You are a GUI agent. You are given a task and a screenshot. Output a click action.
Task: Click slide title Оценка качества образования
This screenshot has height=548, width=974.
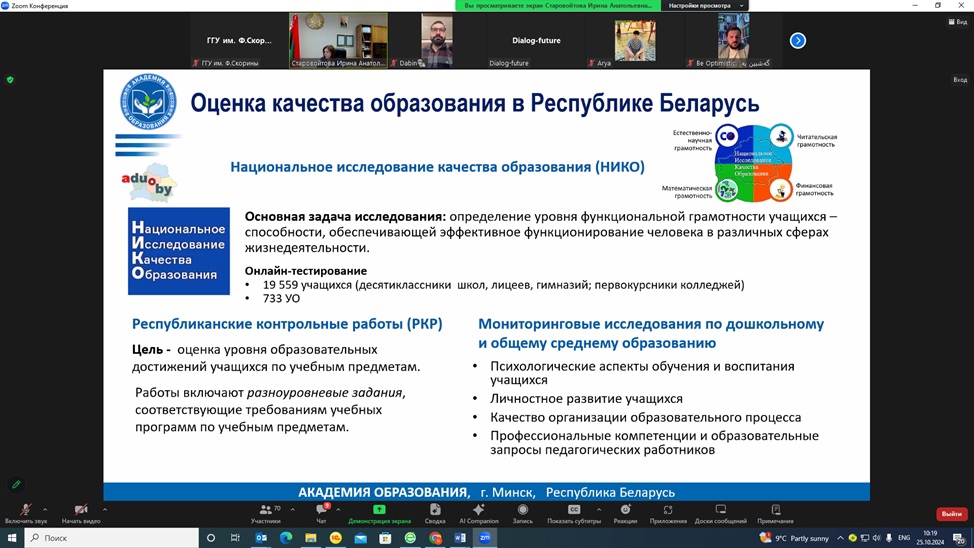(475, 103)
